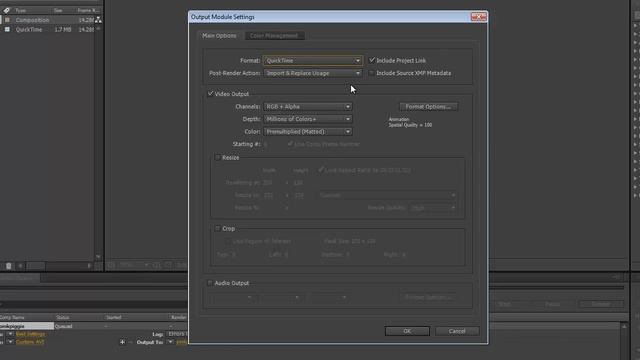
Task: Open the Depth dropdown showing Millions of Colors+
Action: point(308,119)
